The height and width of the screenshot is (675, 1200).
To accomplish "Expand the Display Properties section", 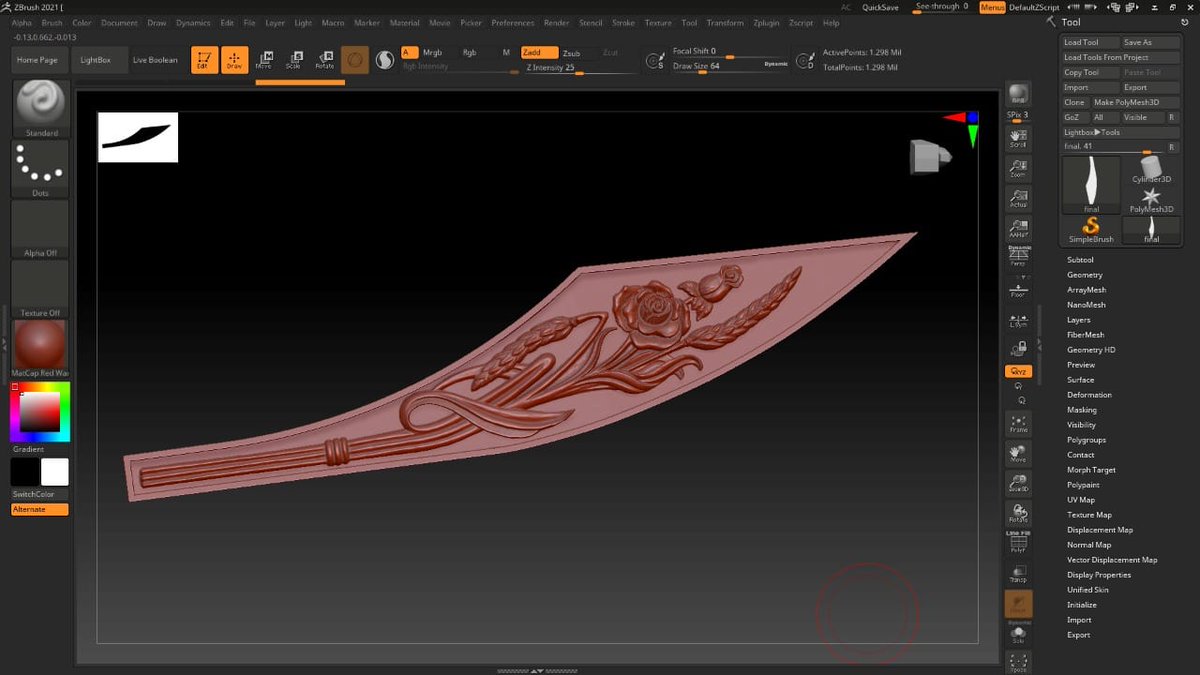I will tap(1099, 575).
